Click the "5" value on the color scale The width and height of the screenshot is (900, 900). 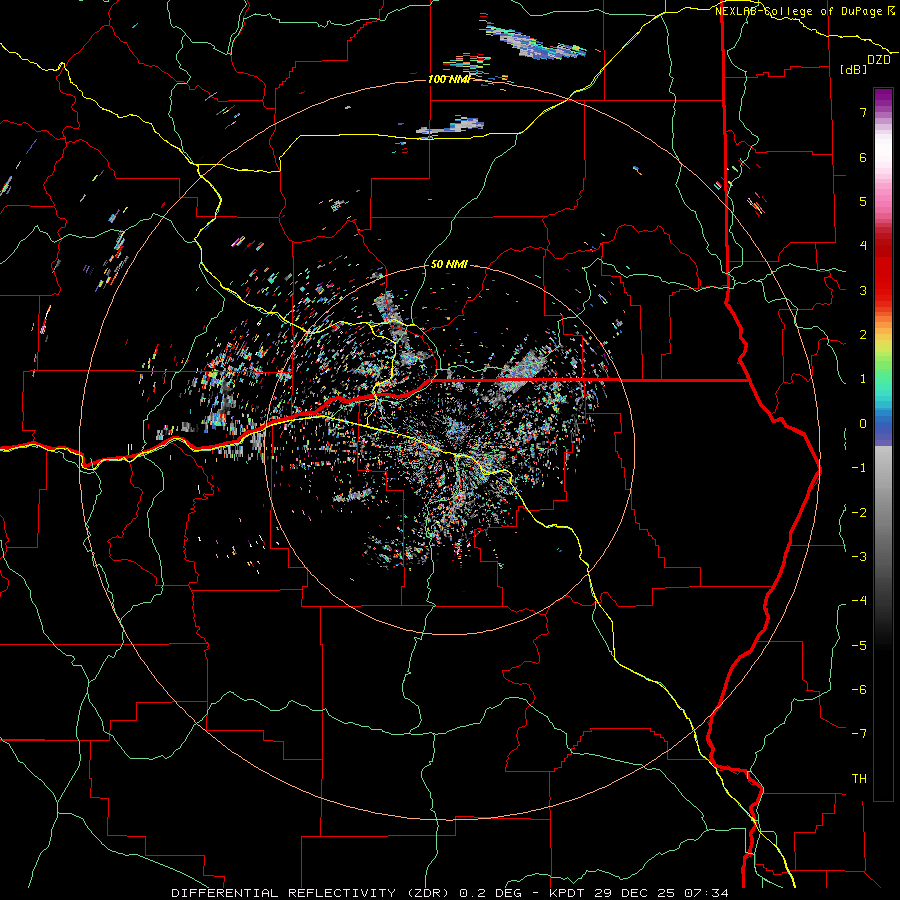point(863,201)
